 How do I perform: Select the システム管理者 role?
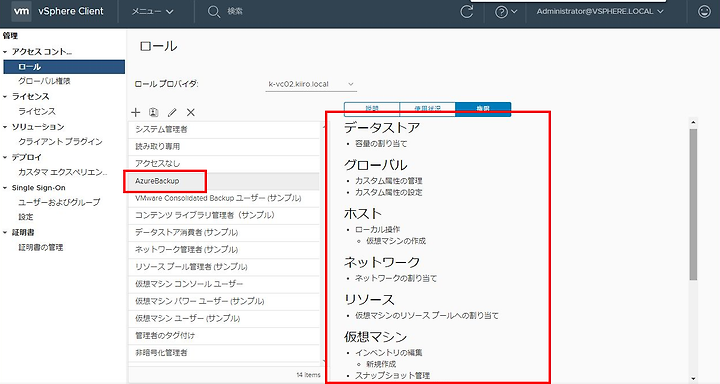pyautogui.click(x=224, y=130)
